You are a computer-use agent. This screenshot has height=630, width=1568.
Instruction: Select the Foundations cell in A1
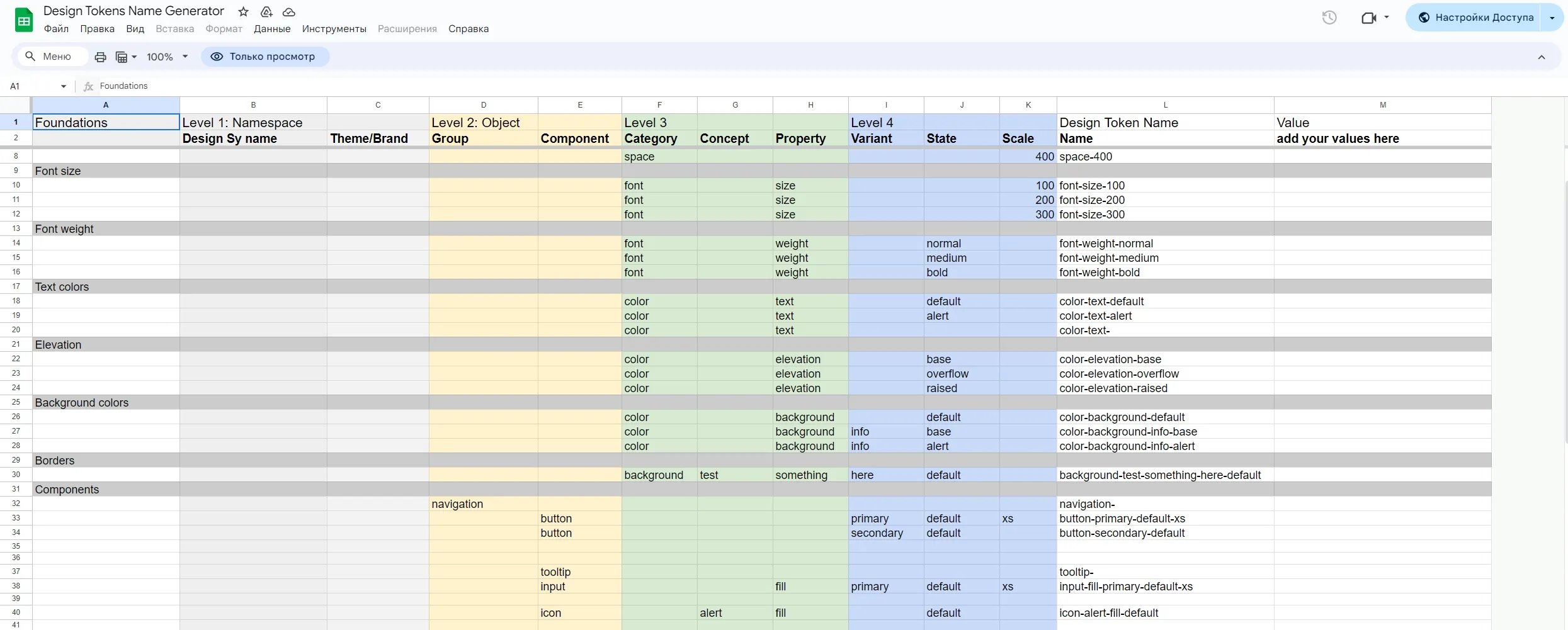pos(106,122)
